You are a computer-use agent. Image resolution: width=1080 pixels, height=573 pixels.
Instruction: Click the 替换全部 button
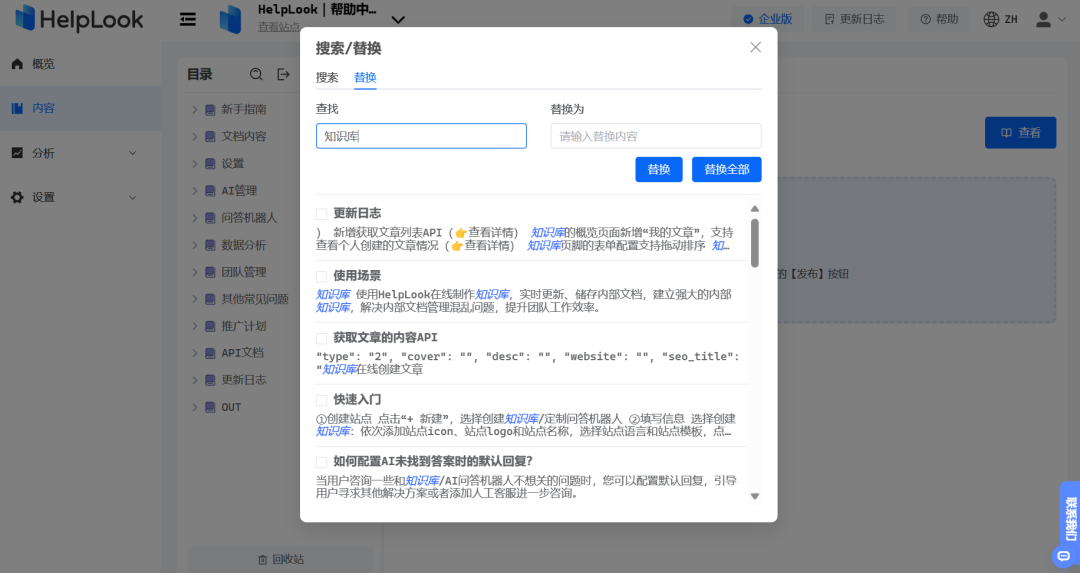727,169
